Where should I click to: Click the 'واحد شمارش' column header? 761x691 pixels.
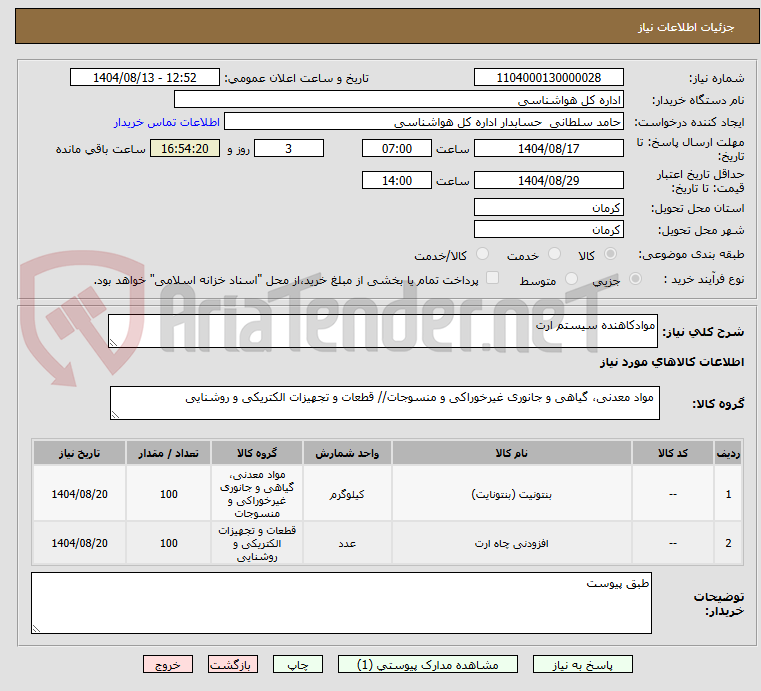click(x=347, y=453)
